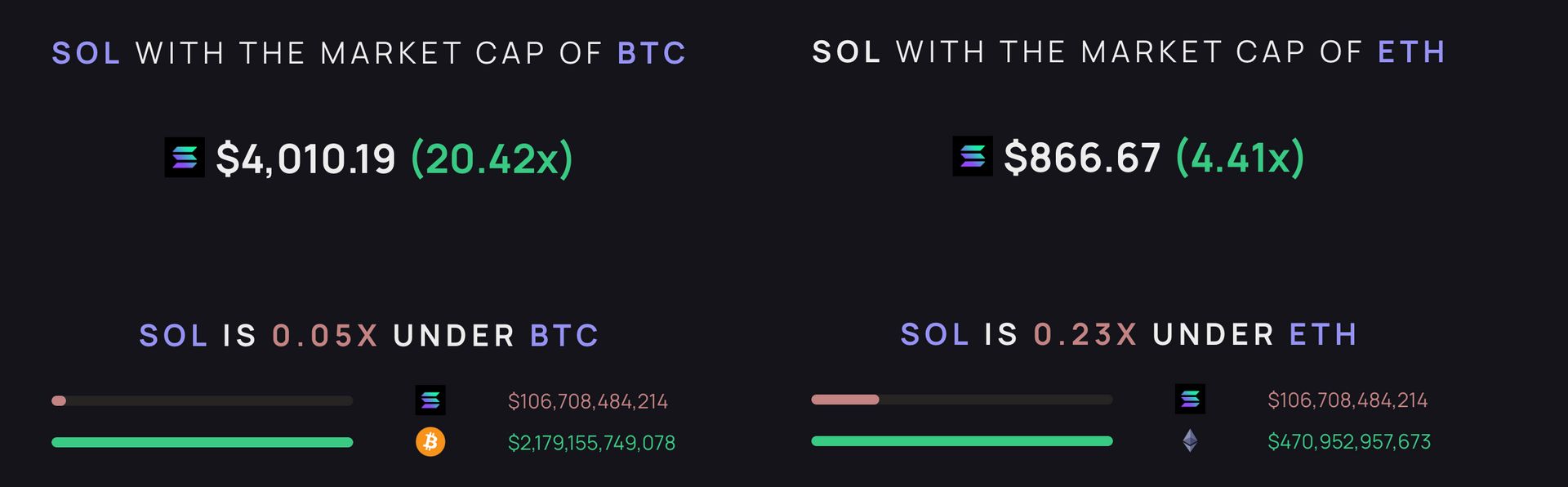Click the small Solana icon above Ethereum icon

pos(1190,399)
